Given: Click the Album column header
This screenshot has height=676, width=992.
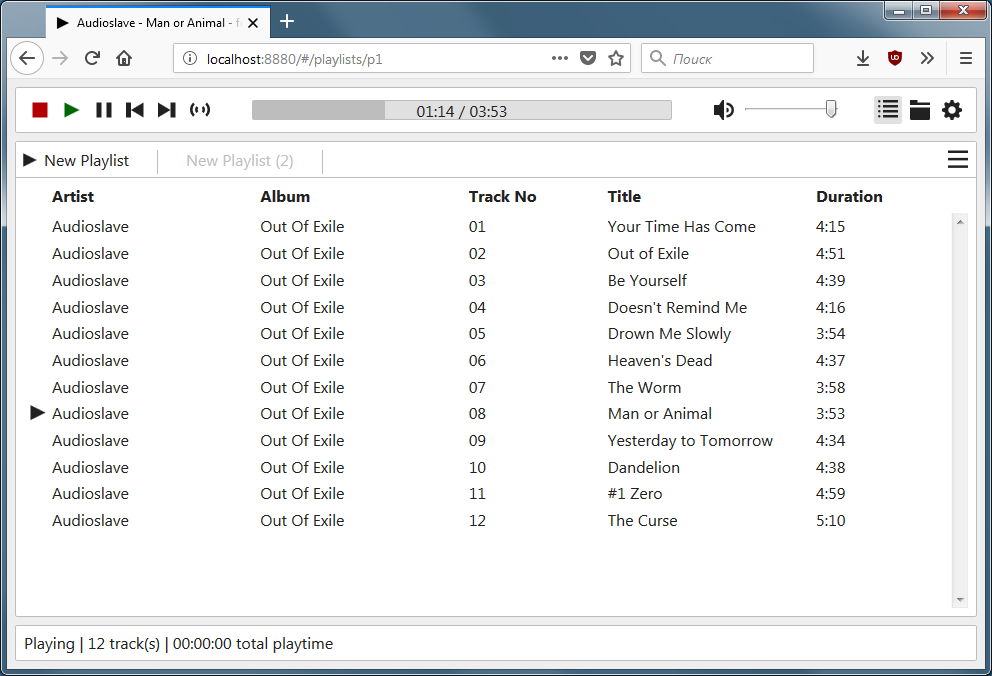Looking at the screenshot, I should tap(285, 197).
